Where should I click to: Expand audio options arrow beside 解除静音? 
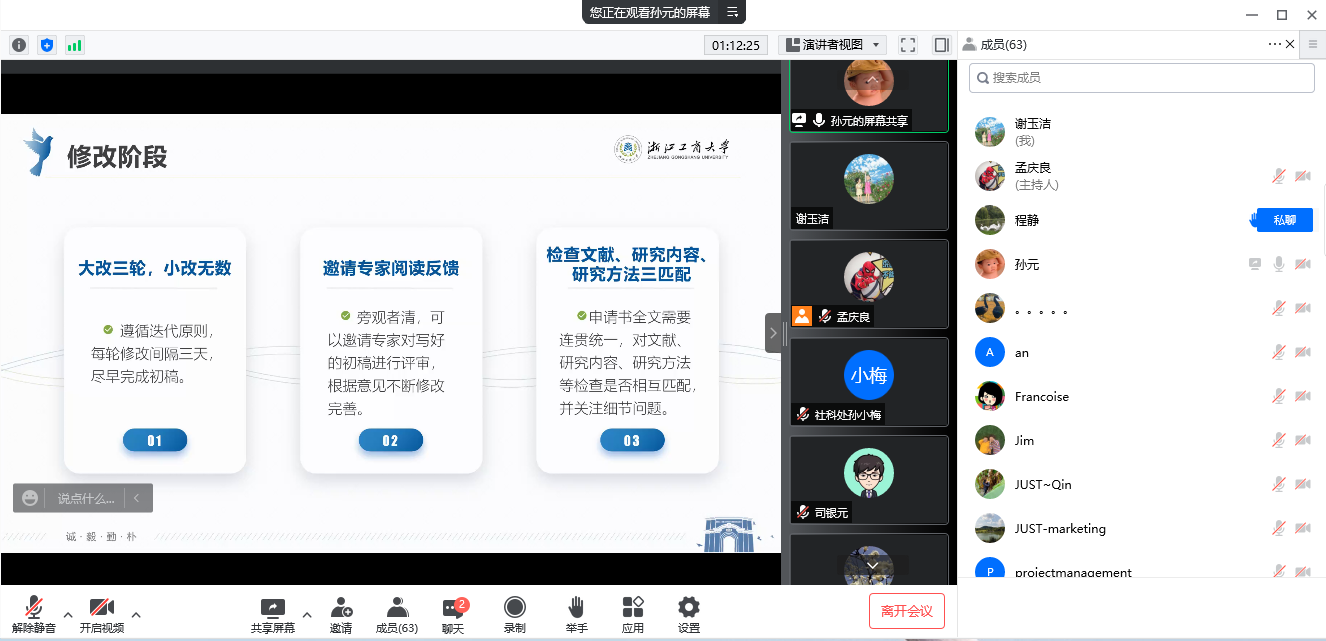click(x=68, y=614)
